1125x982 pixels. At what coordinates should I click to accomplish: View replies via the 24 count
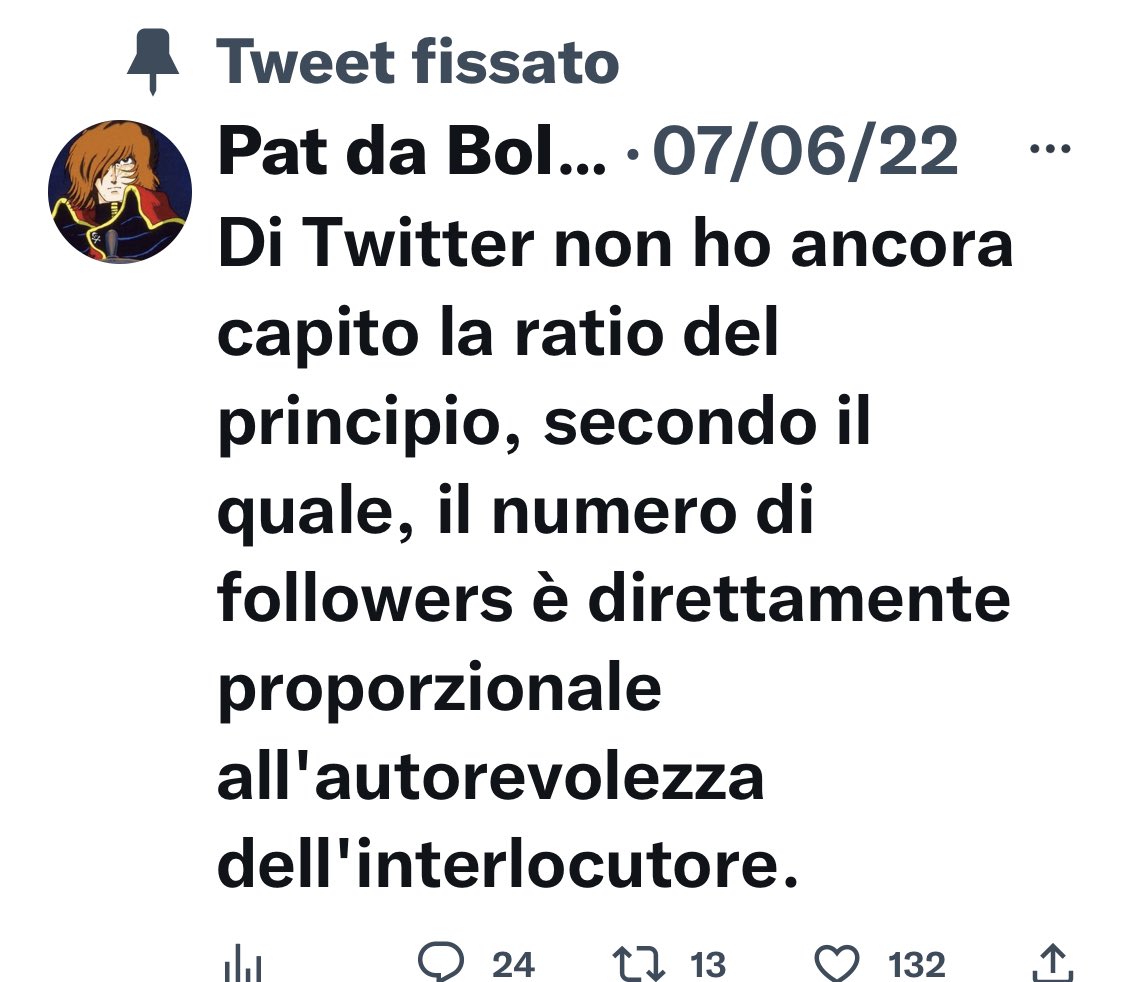pyautogui.click(x=513, y=965)
